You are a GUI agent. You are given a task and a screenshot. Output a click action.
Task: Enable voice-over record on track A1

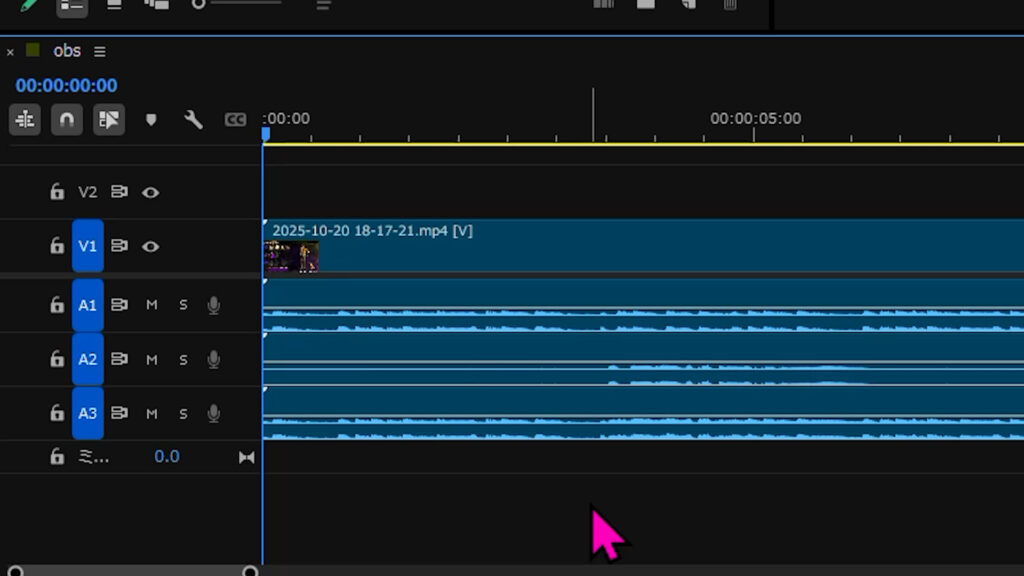point(213,305)
